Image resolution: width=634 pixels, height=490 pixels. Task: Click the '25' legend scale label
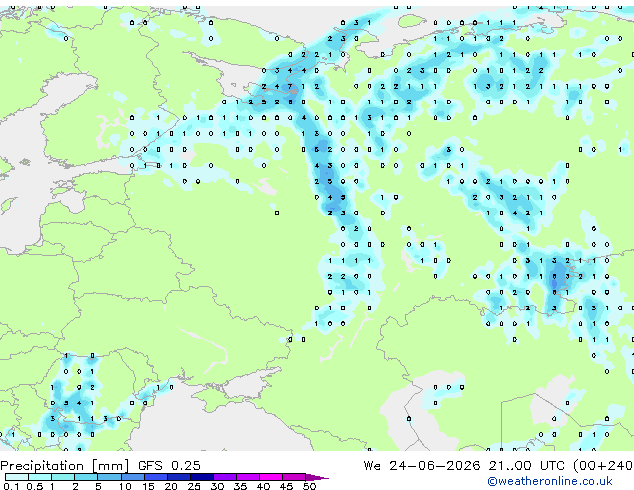(194, 486)
